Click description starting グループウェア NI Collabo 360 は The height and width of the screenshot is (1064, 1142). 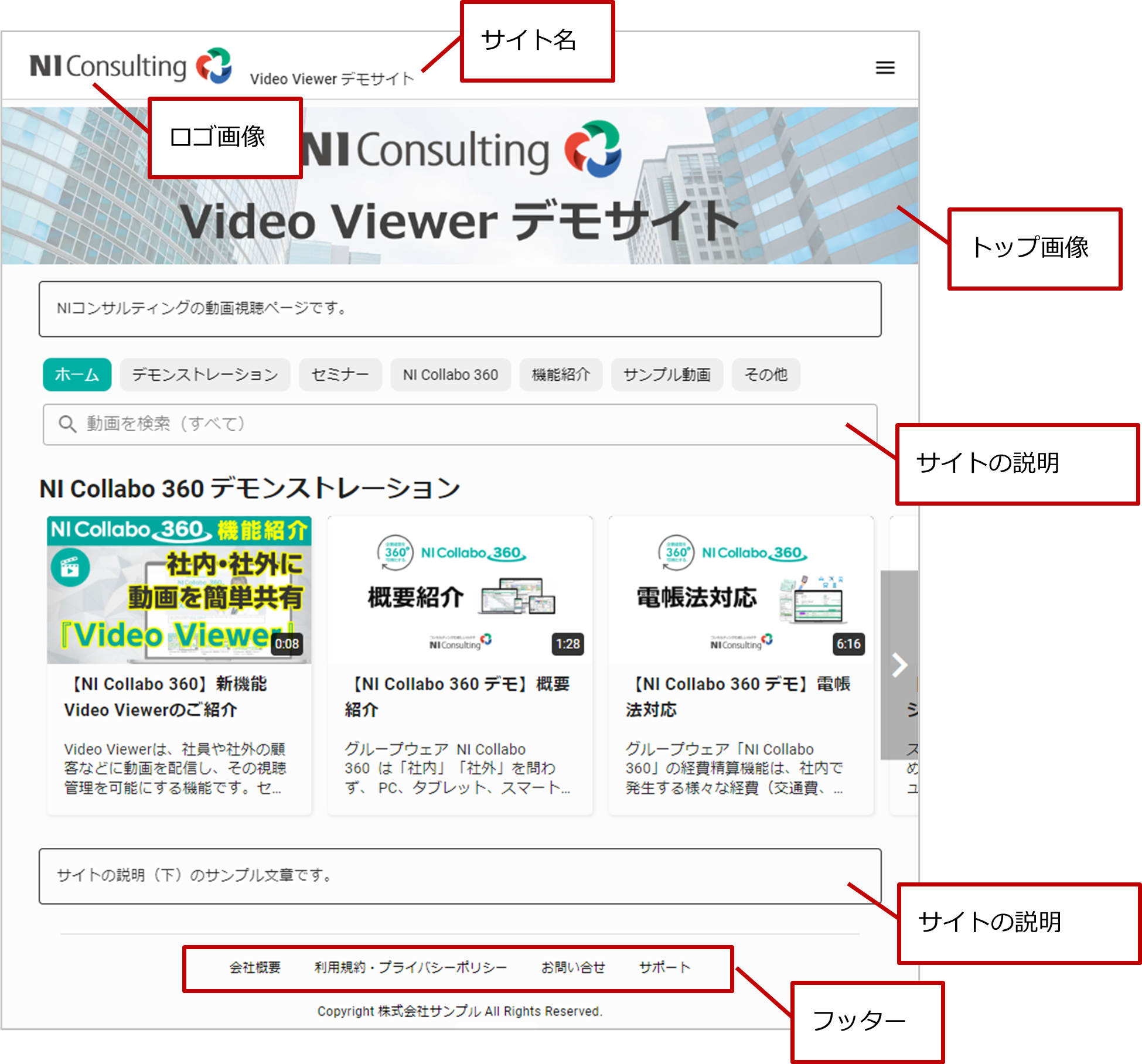coord(456,768)
